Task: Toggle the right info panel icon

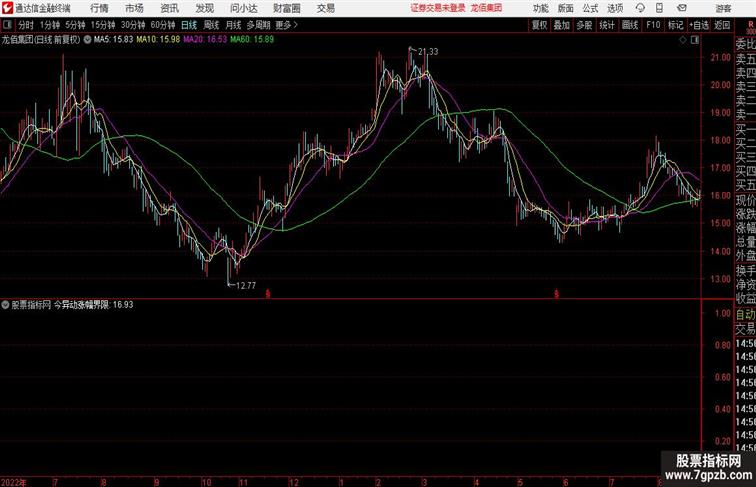Action: (x=695, y=40)
